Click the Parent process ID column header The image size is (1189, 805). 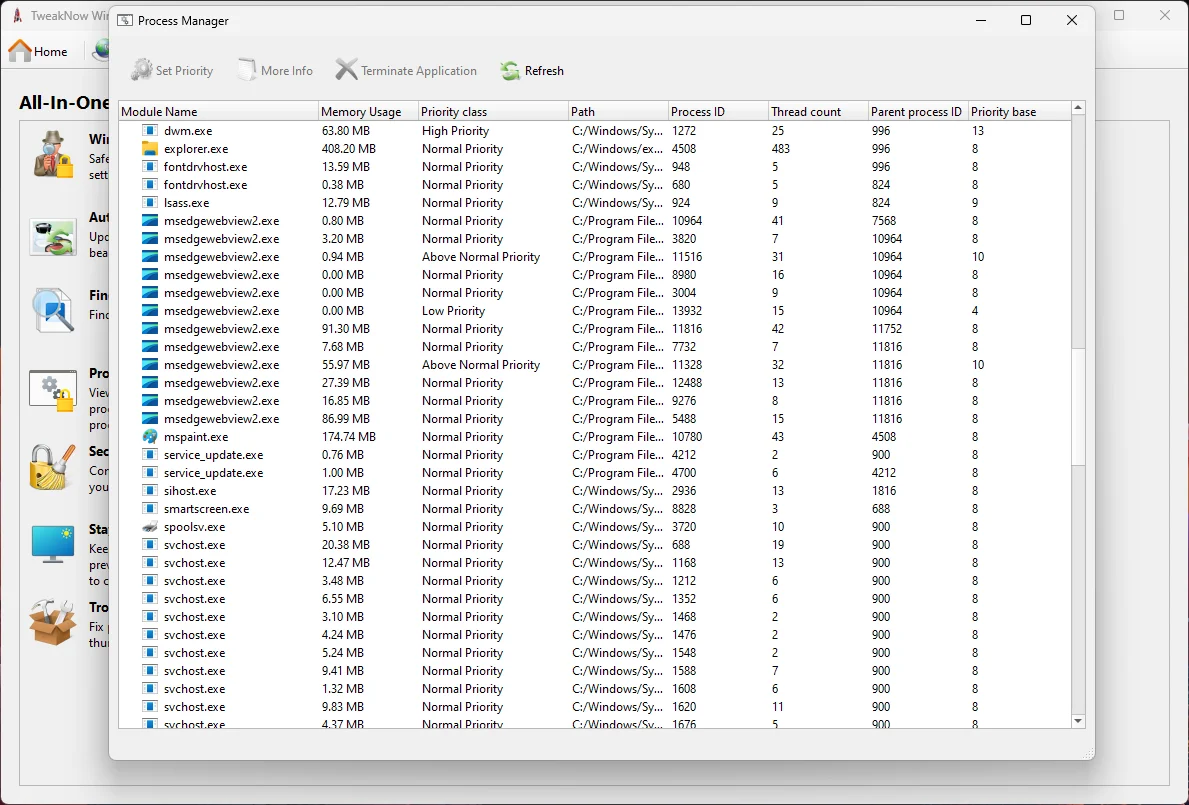(x=916, y=112)
